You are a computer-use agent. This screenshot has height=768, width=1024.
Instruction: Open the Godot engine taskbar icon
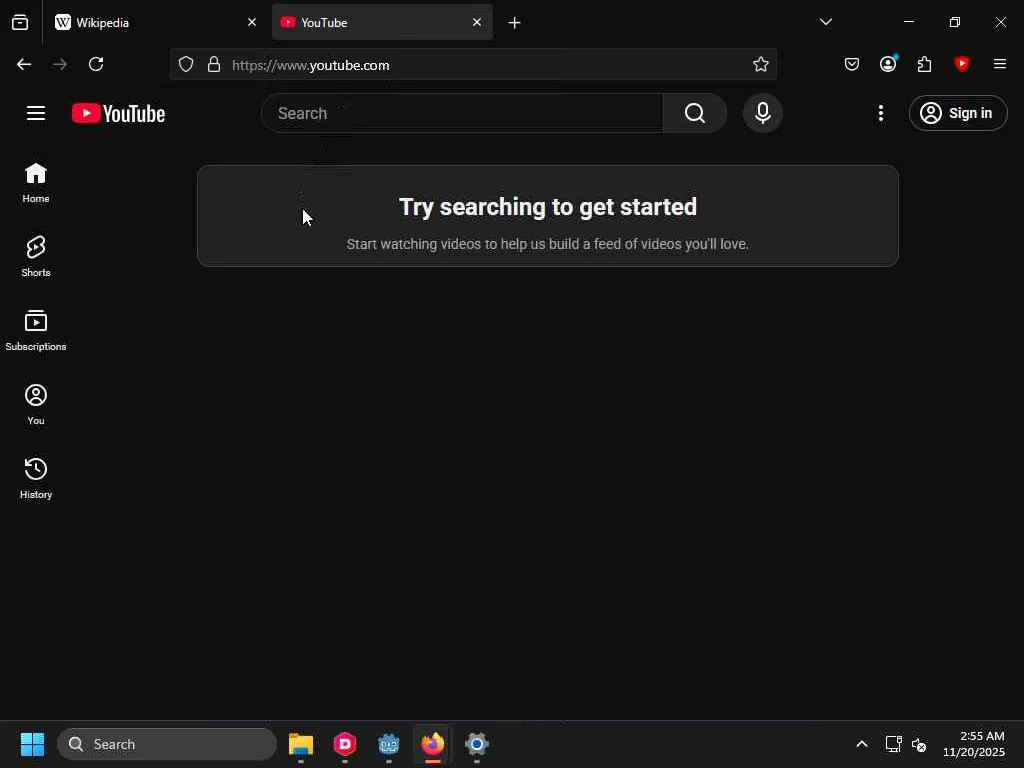[389, 744]
